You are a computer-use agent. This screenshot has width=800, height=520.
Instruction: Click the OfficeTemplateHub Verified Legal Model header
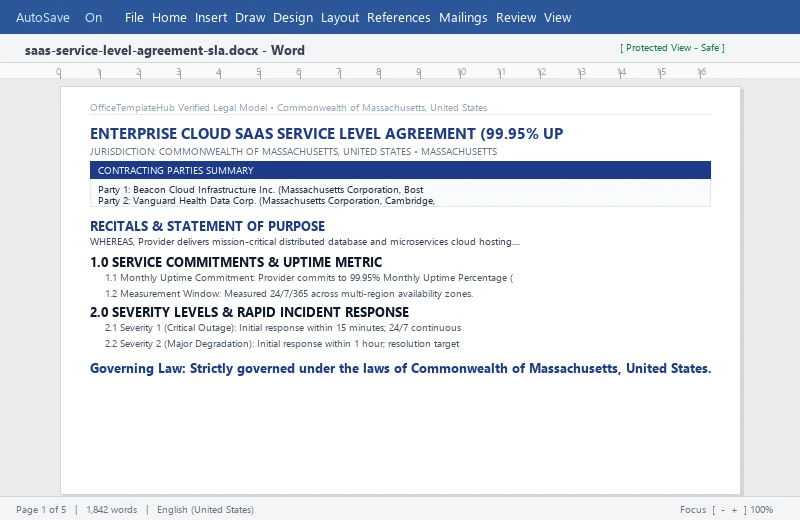[288, 108]
